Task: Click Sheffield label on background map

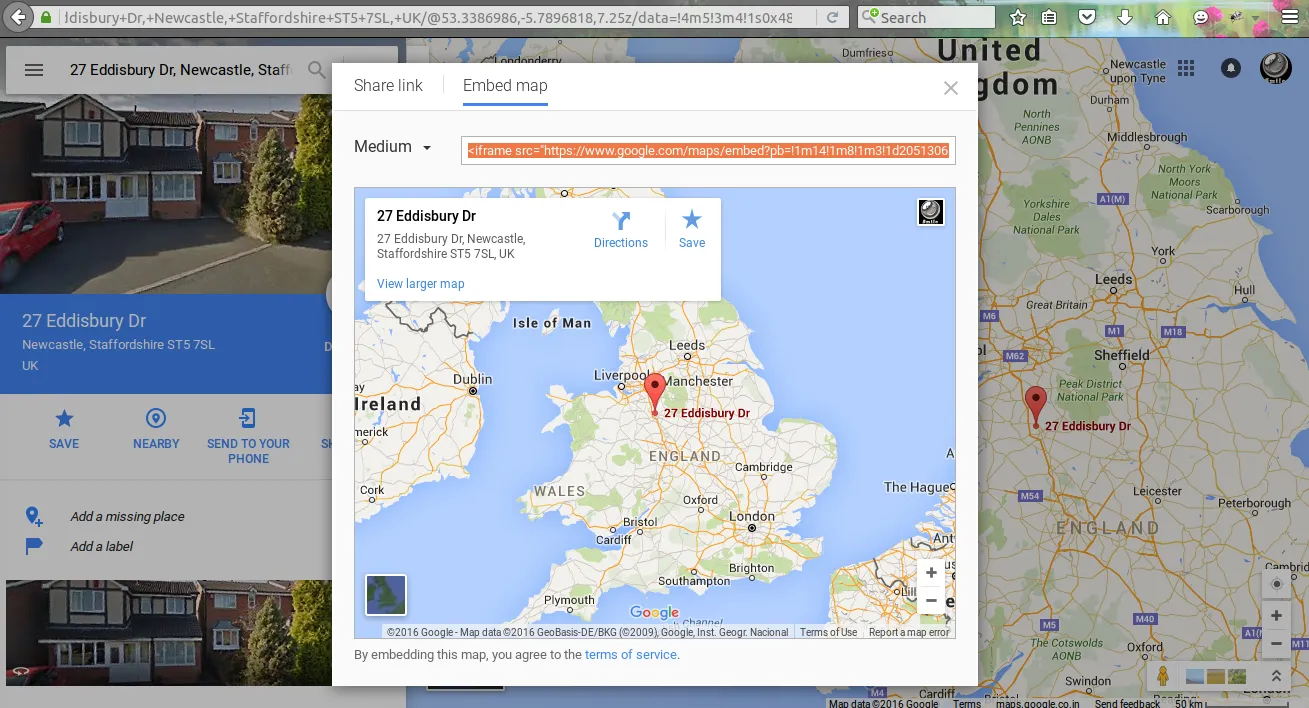Action: tap(1122, 355)
